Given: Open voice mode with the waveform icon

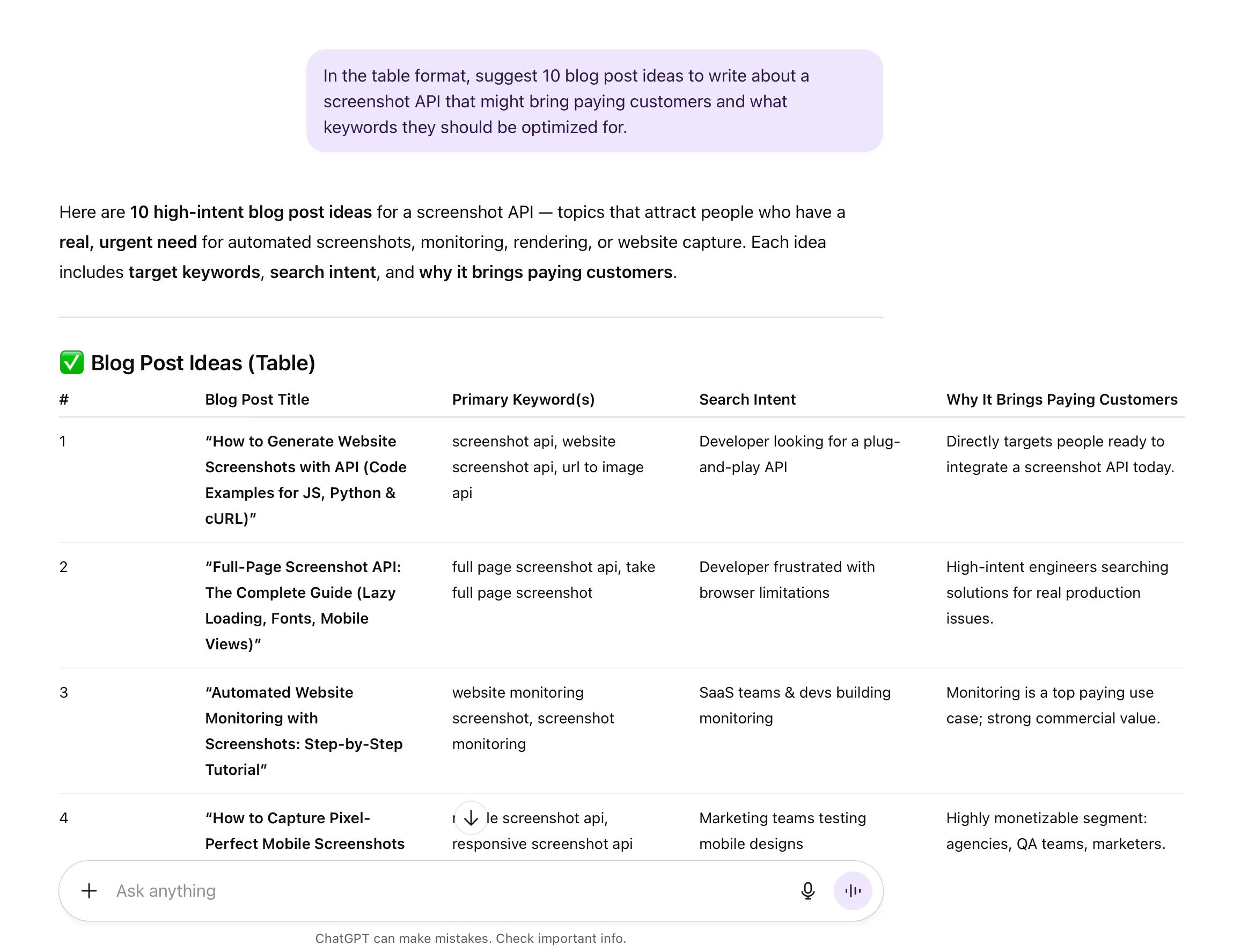Looking at the screenshot, I should (x=853, y=890).
